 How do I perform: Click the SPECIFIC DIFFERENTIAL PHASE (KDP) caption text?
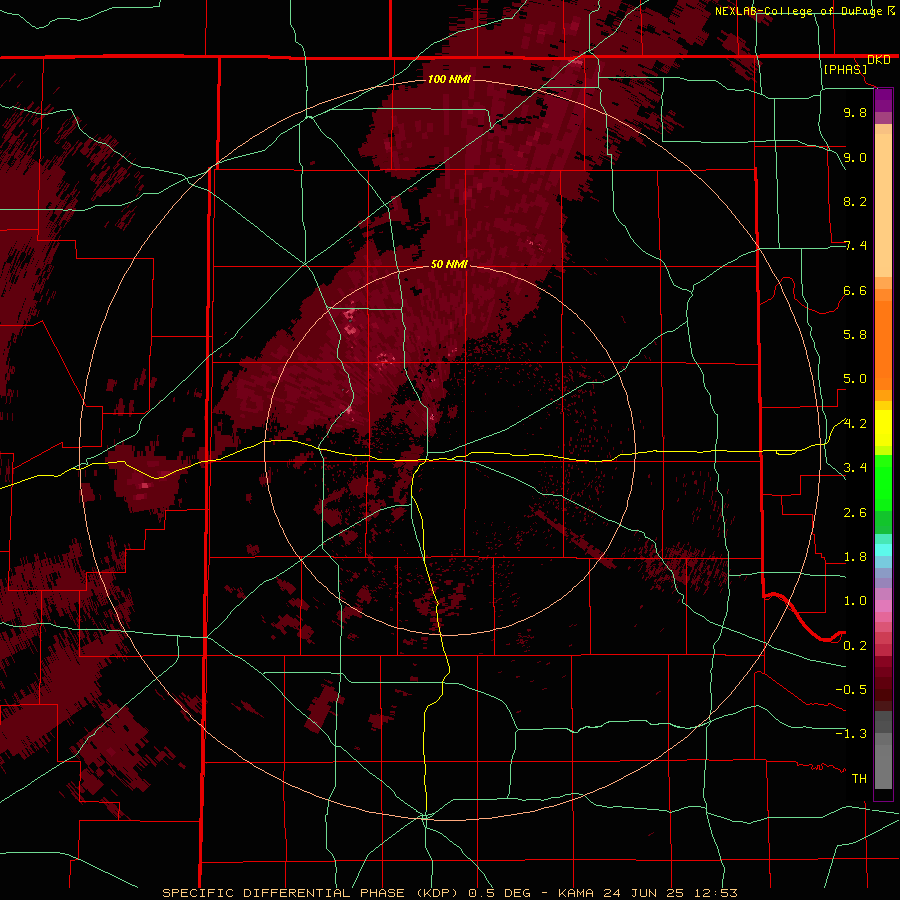tap(312, 893)
